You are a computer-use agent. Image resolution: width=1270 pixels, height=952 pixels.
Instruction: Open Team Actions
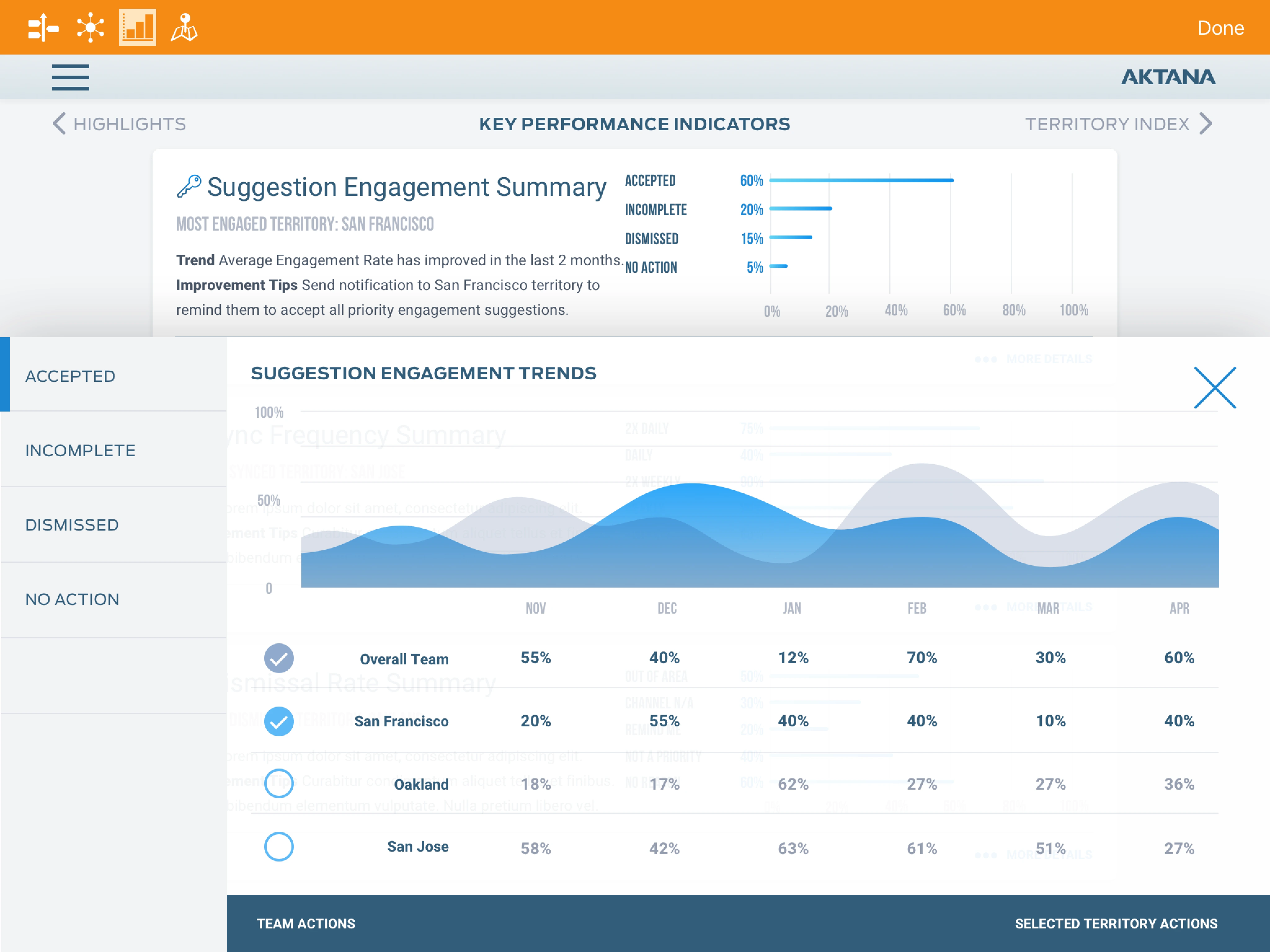pyautogui.click(x=305, y=923)
